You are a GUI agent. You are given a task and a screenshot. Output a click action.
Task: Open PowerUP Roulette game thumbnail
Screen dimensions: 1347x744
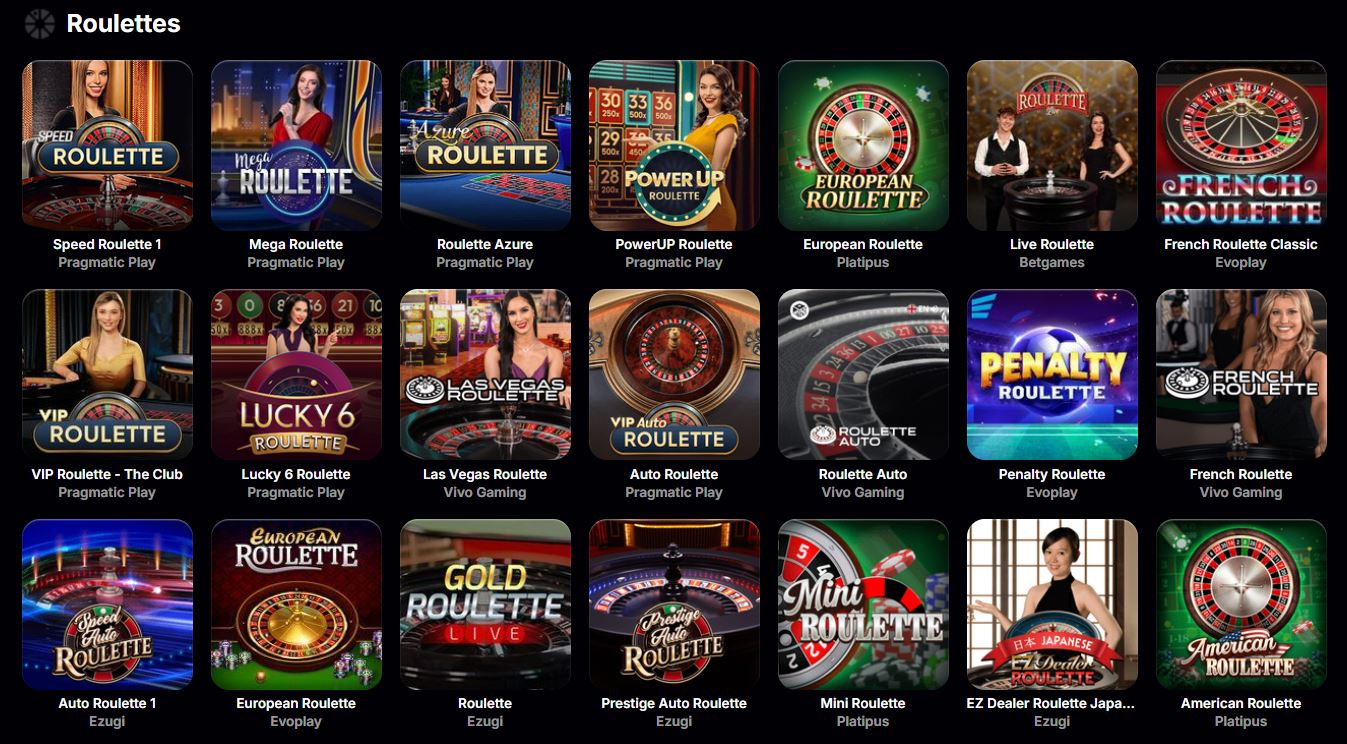coord(674,146)
